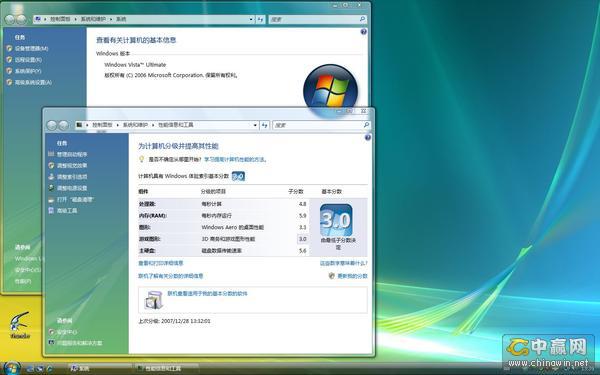Image resolution: width=600 pixels, height=375 pixels.
Task: Select 系统 breadcrumb in System window
Action: [121, 19]
